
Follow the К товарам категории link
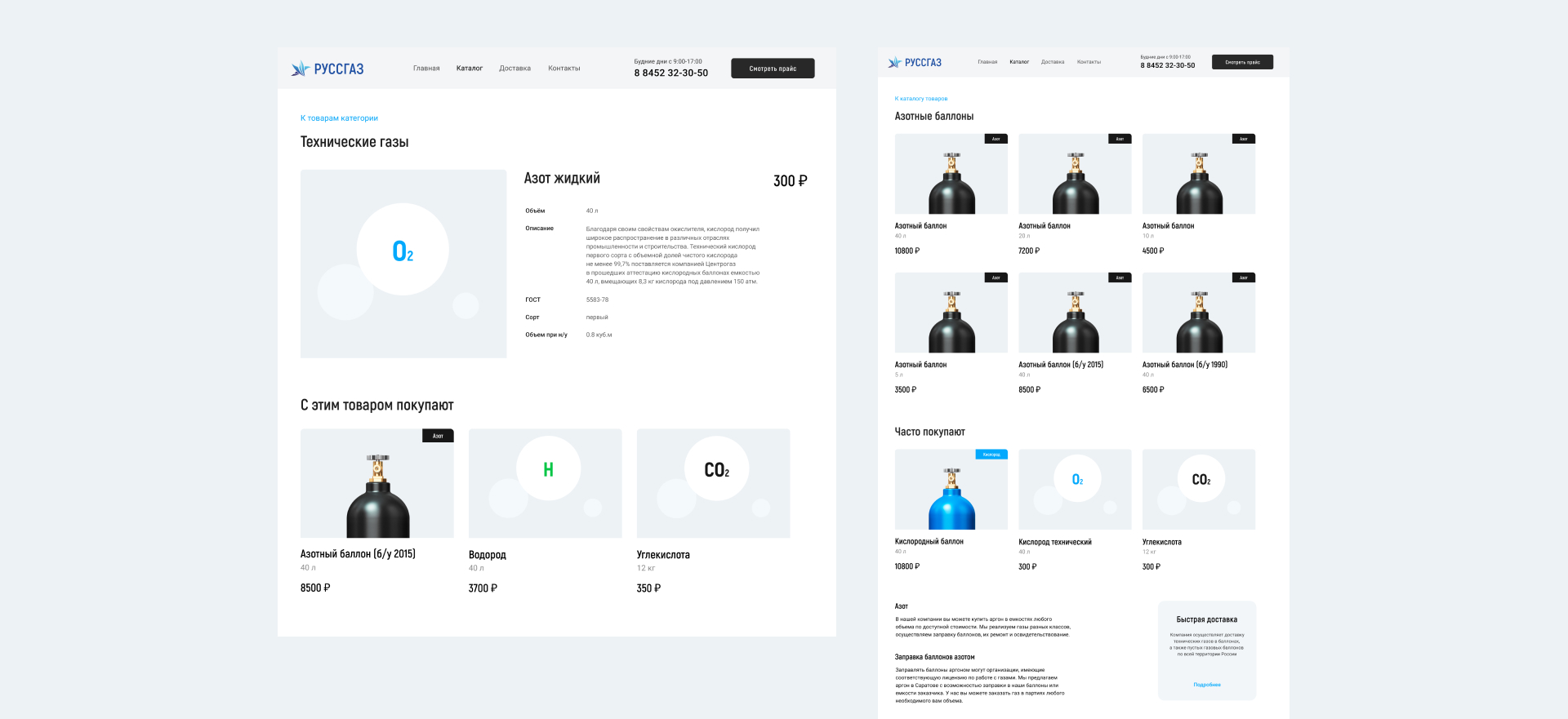(x=339, y=118)
